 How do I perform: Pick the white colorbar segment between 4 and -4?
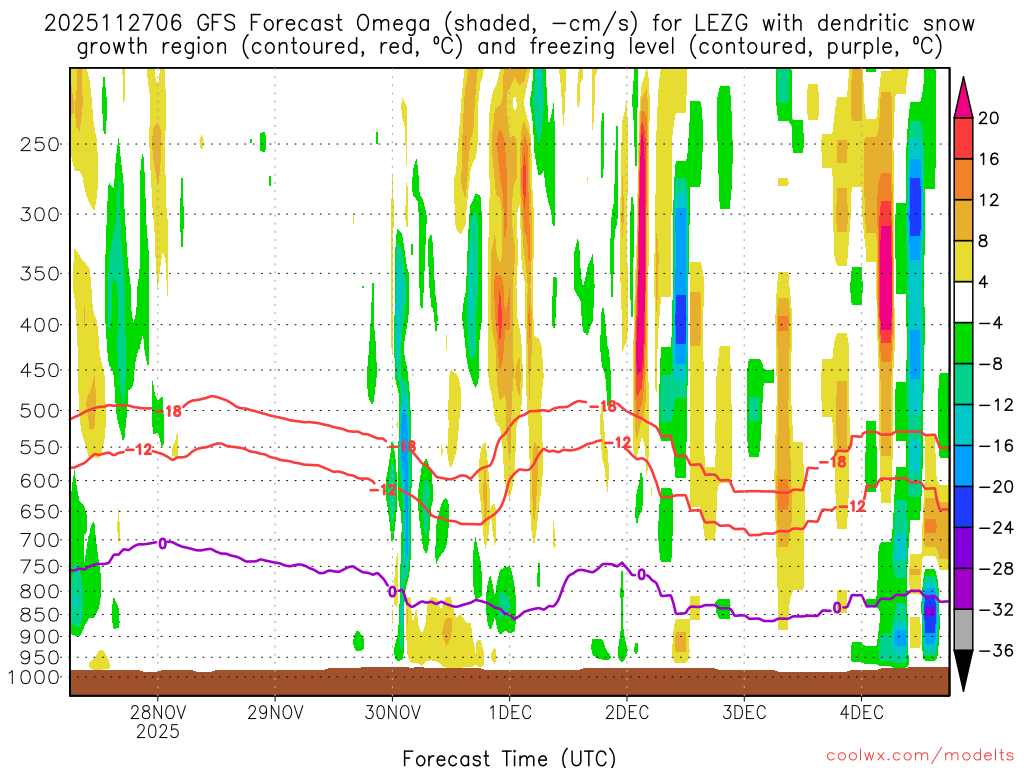point(965,302)
